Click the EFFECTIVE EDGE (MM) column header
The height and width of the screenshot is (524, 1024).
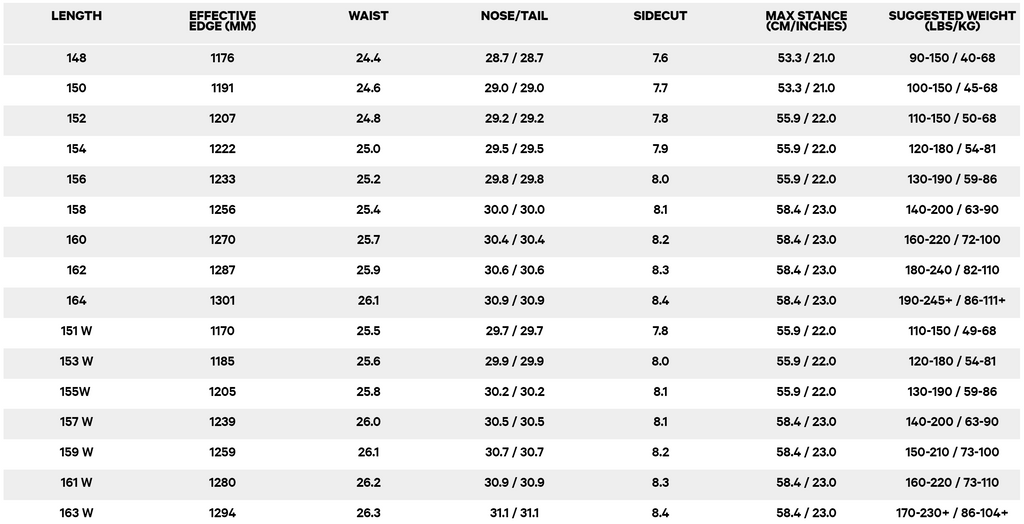pyautogui.click(x=222, y=21)
